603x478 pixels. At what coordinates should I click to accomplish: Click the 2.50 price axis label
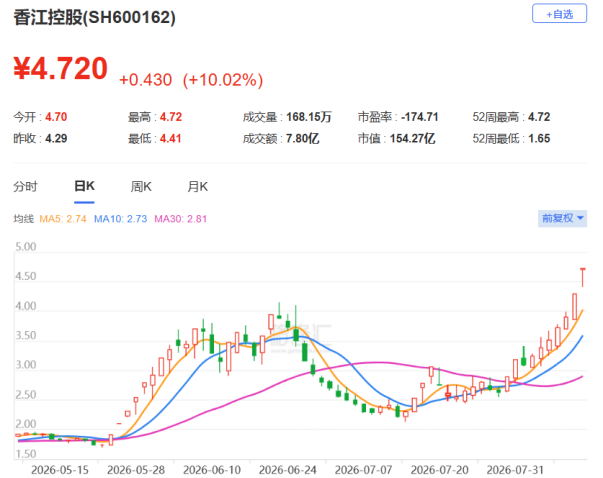tap(25, 395)
